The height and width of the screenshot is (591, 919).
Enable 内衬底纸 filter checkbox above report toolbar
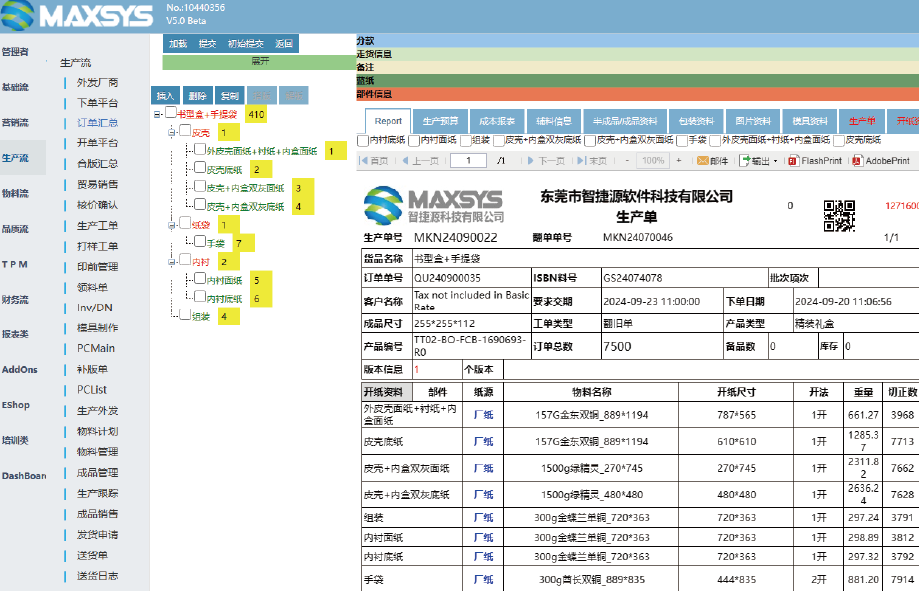[363, 140]
